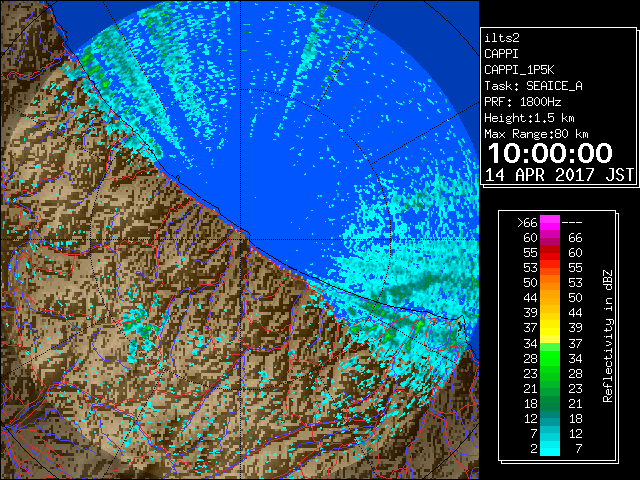Pick the orange 50–53 dBZ swatch
This screenshot has height=480, width=640.
[x=550, y=282]
